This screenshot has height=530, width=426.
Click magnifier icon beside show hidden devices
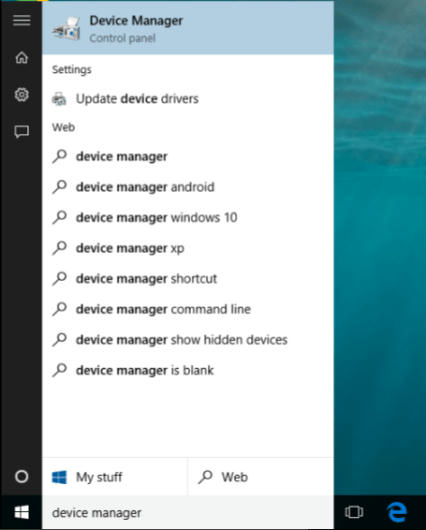[60, 340]
